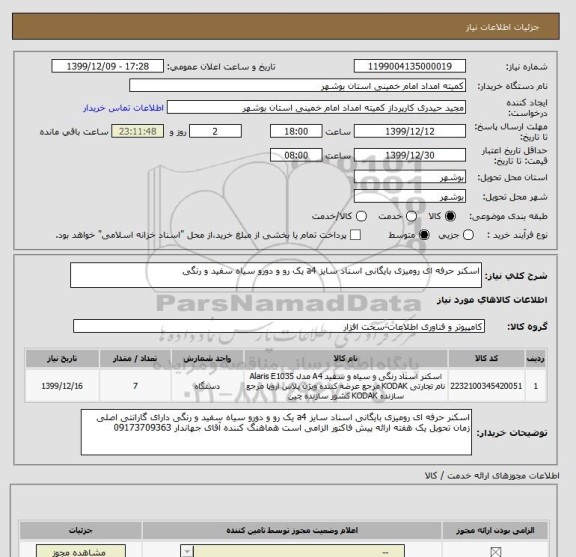Click the response deadline date 1399/12/12

point(410,131)
